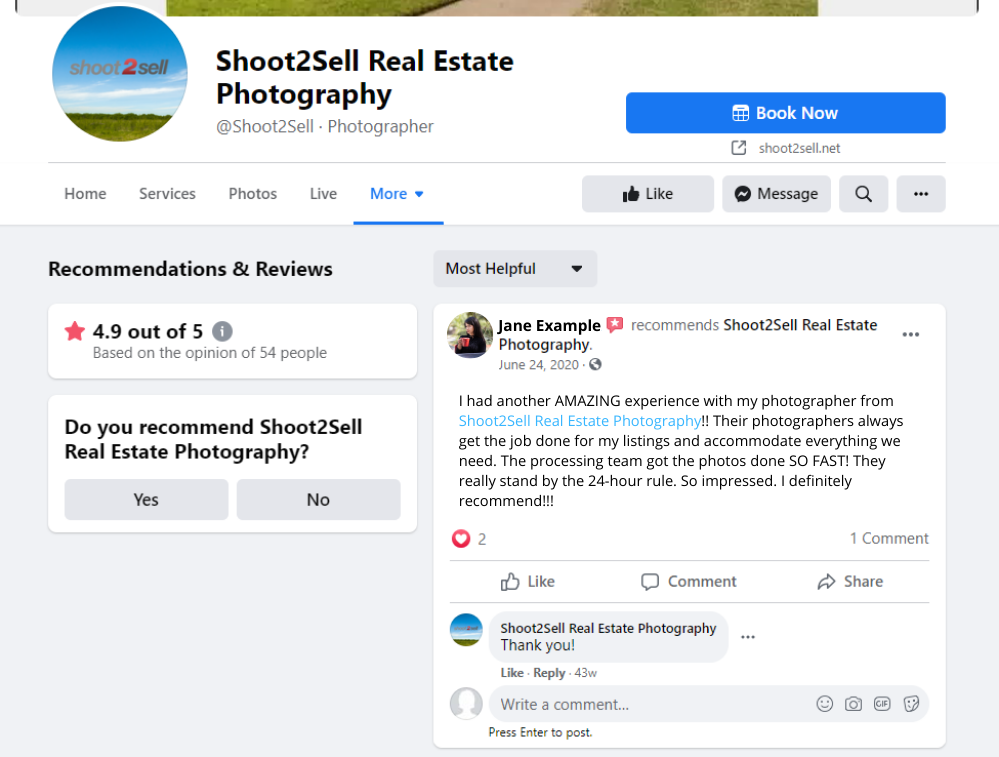Click the info icon beside 4.9 rating
The image size is (999, 757).
222,331
